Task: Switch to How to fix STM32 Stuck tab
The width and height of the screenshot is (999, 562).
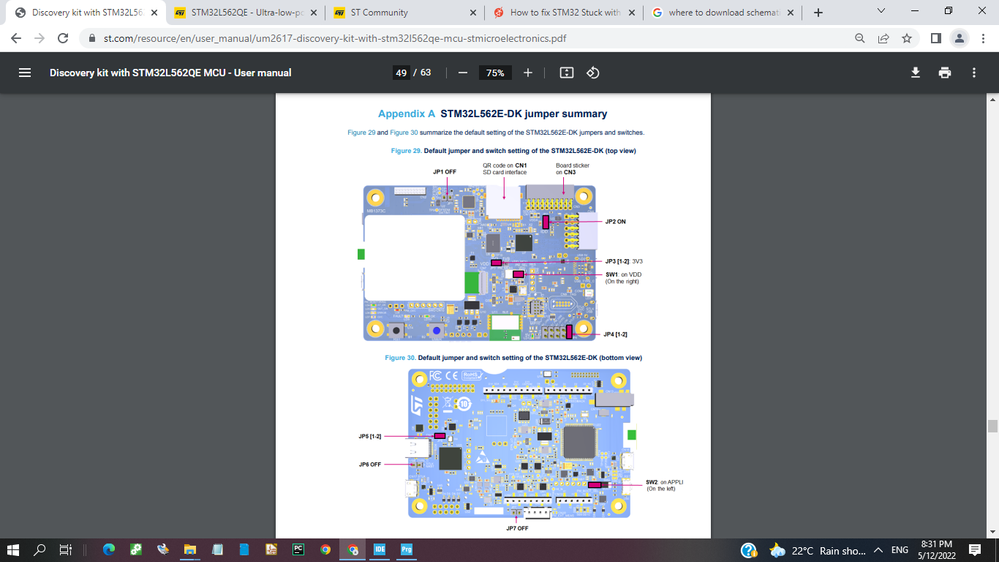Action: 564,13
